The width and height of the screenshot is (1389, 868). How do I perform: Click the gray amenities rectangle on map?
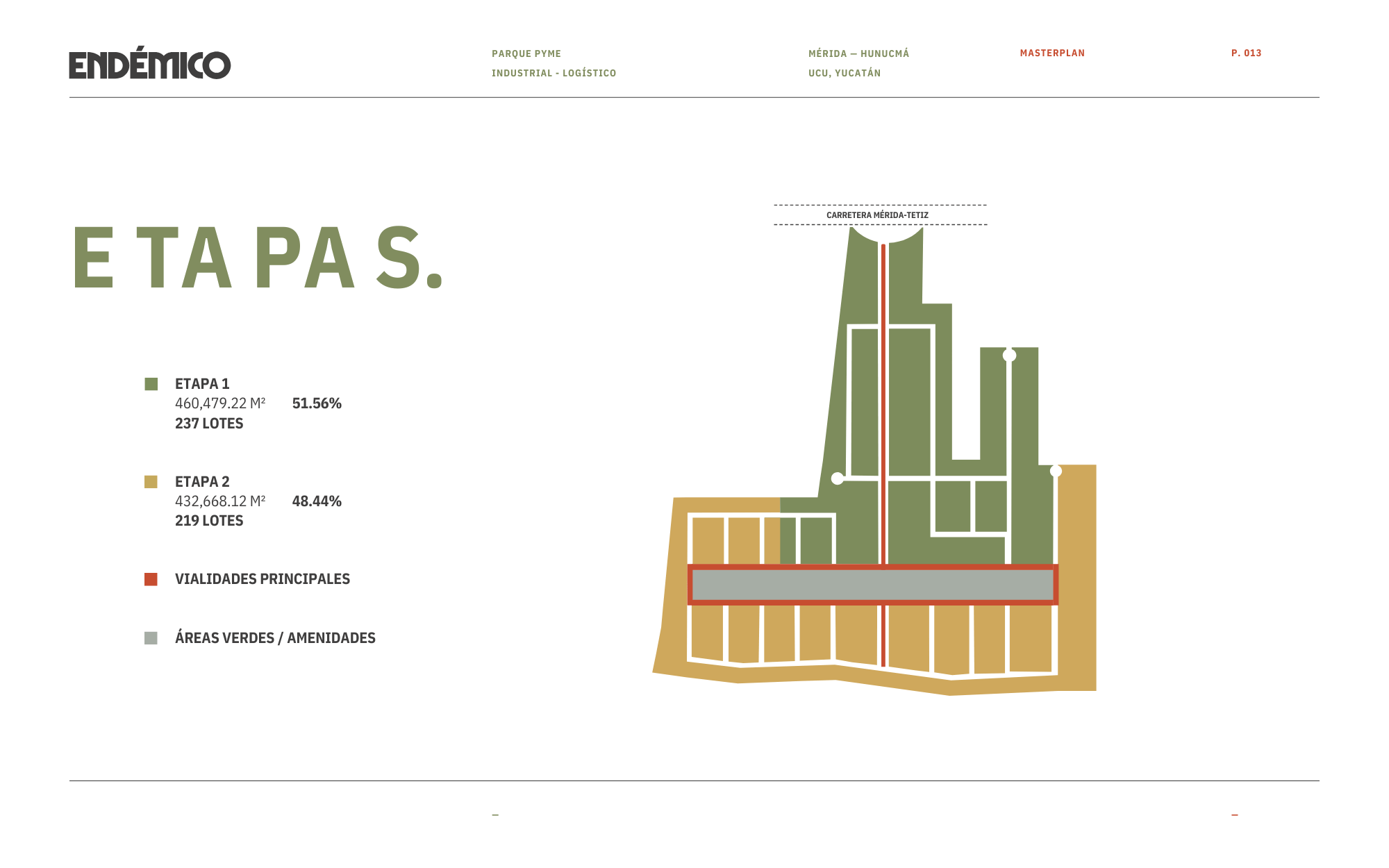(873, 585)
